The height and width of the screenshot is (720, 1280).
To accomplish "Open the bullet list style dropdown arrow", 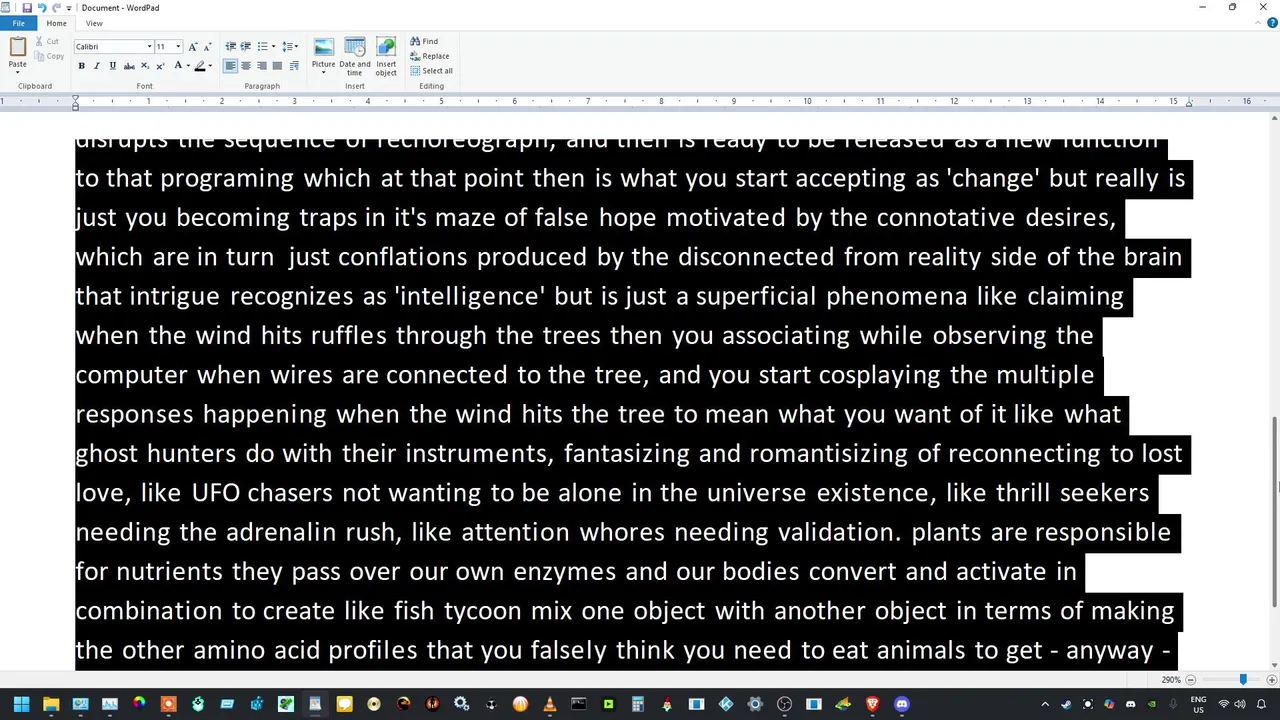I will pyautogui.click(x=271, y=47).
